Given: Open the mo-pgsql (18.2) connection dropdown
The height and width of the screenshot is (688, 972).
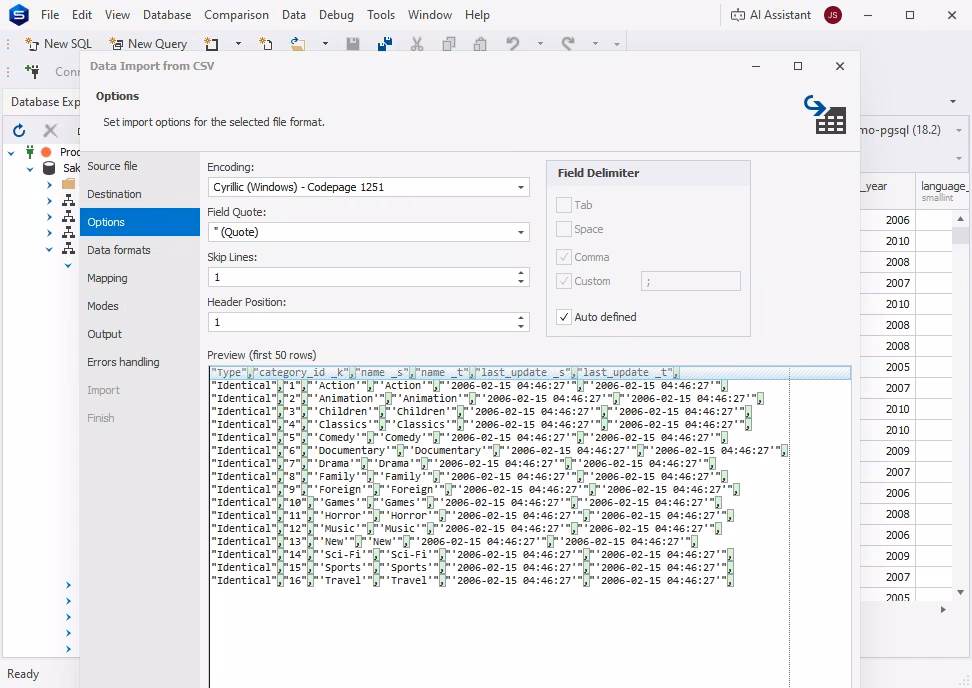Looking at the screenshot, I should point(958,130).
